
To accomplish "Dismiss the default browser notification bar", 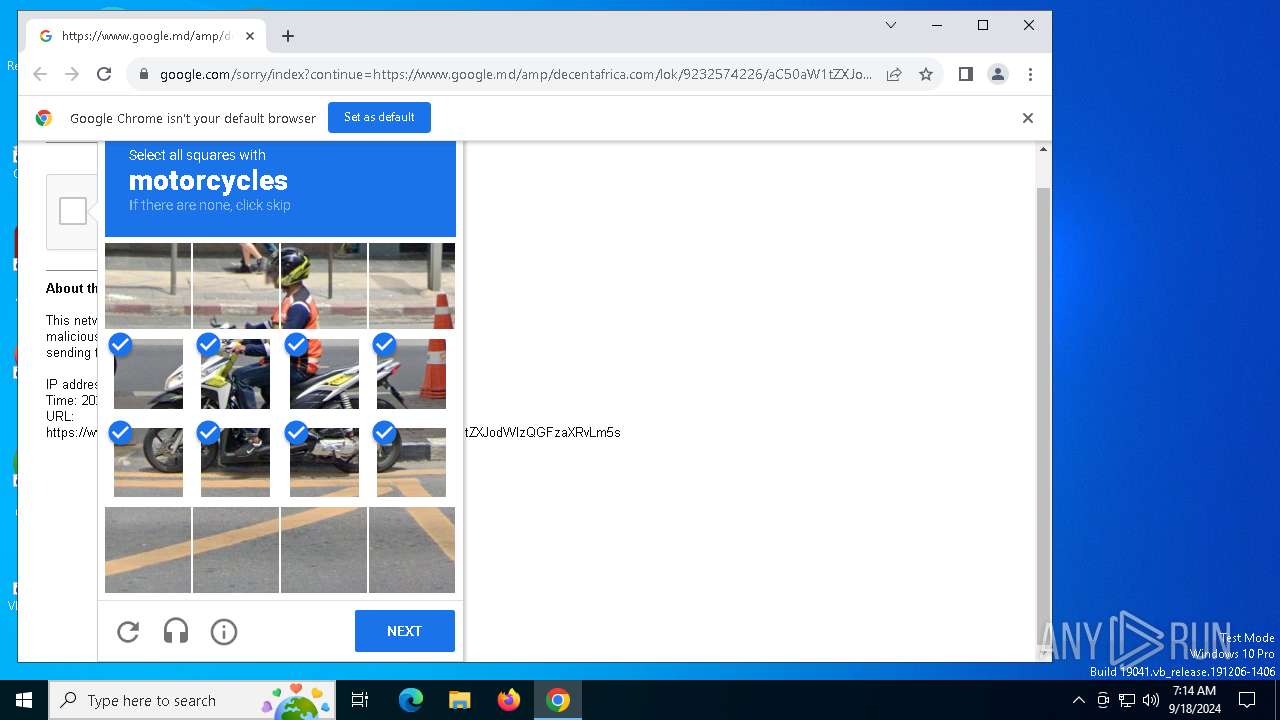I will click(x=1027, y=118).
